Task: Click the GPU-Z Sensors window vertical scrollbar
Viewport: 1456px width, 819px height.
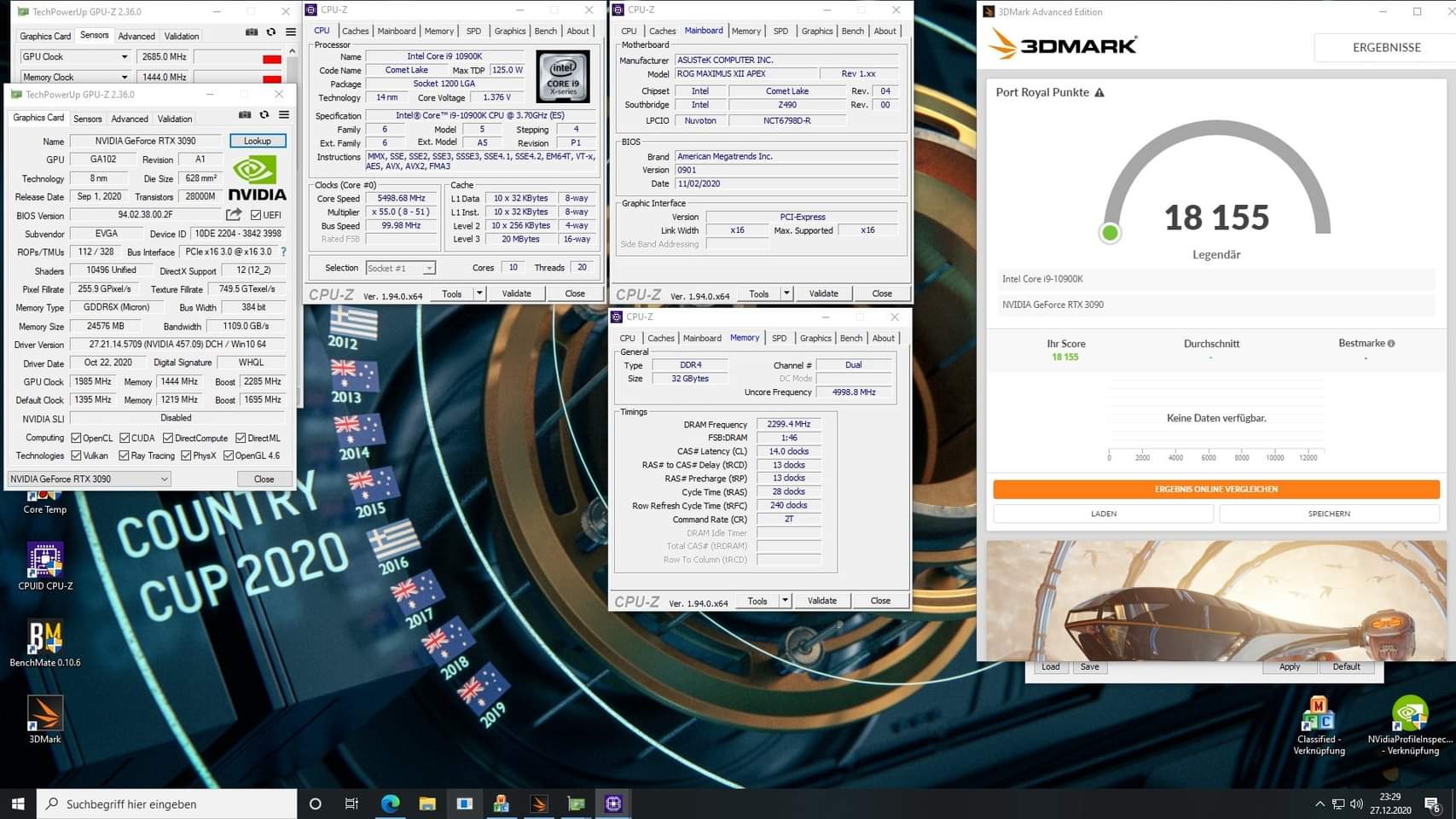Action: (292, 65)
